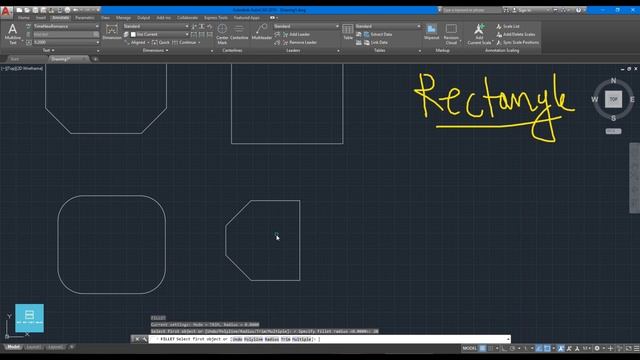Use the Quick dimension tool
Screen dimensions: 640x360
[x=160, y=42]
